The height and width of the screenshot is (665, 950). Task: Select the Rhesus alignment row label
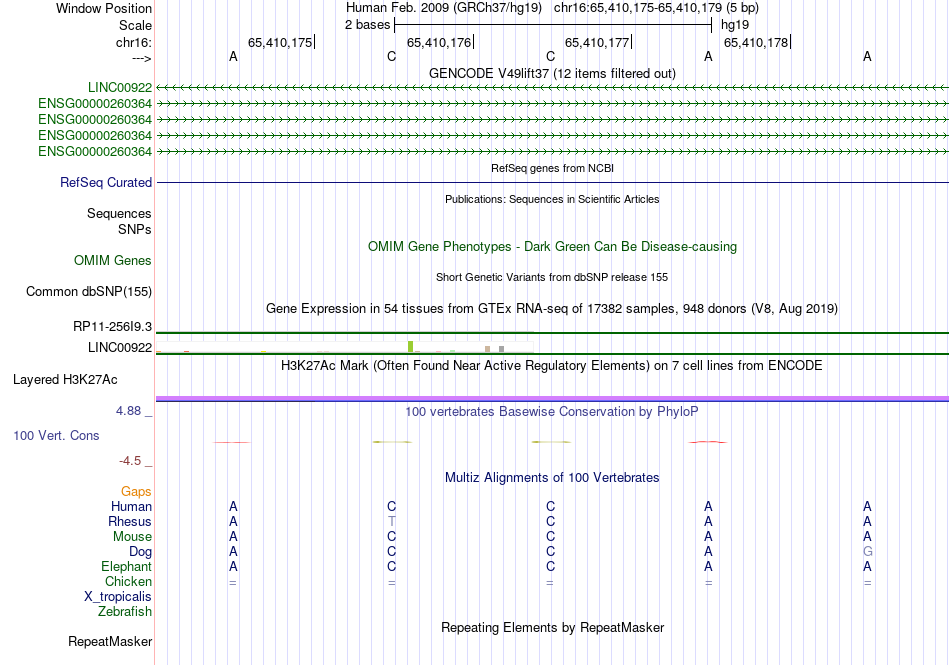(x=130, y=521)
